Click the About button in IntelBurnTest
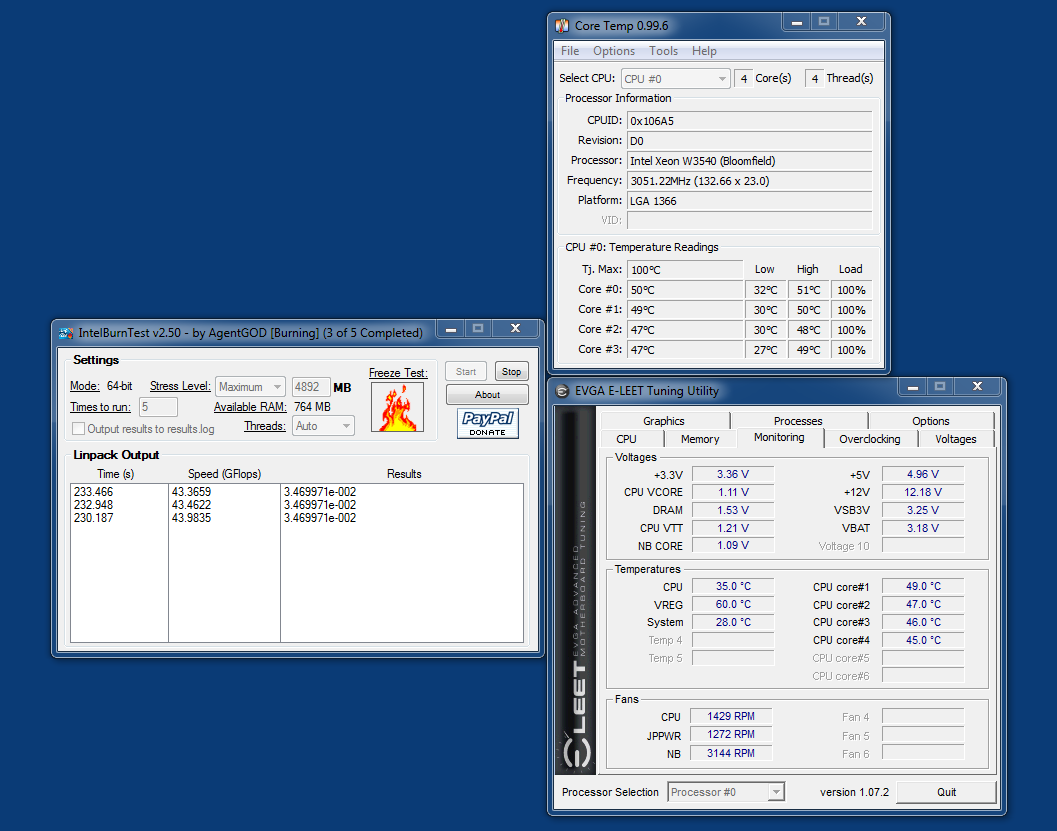The width and height of the screenshot is (1057, 831). point(487,394)
